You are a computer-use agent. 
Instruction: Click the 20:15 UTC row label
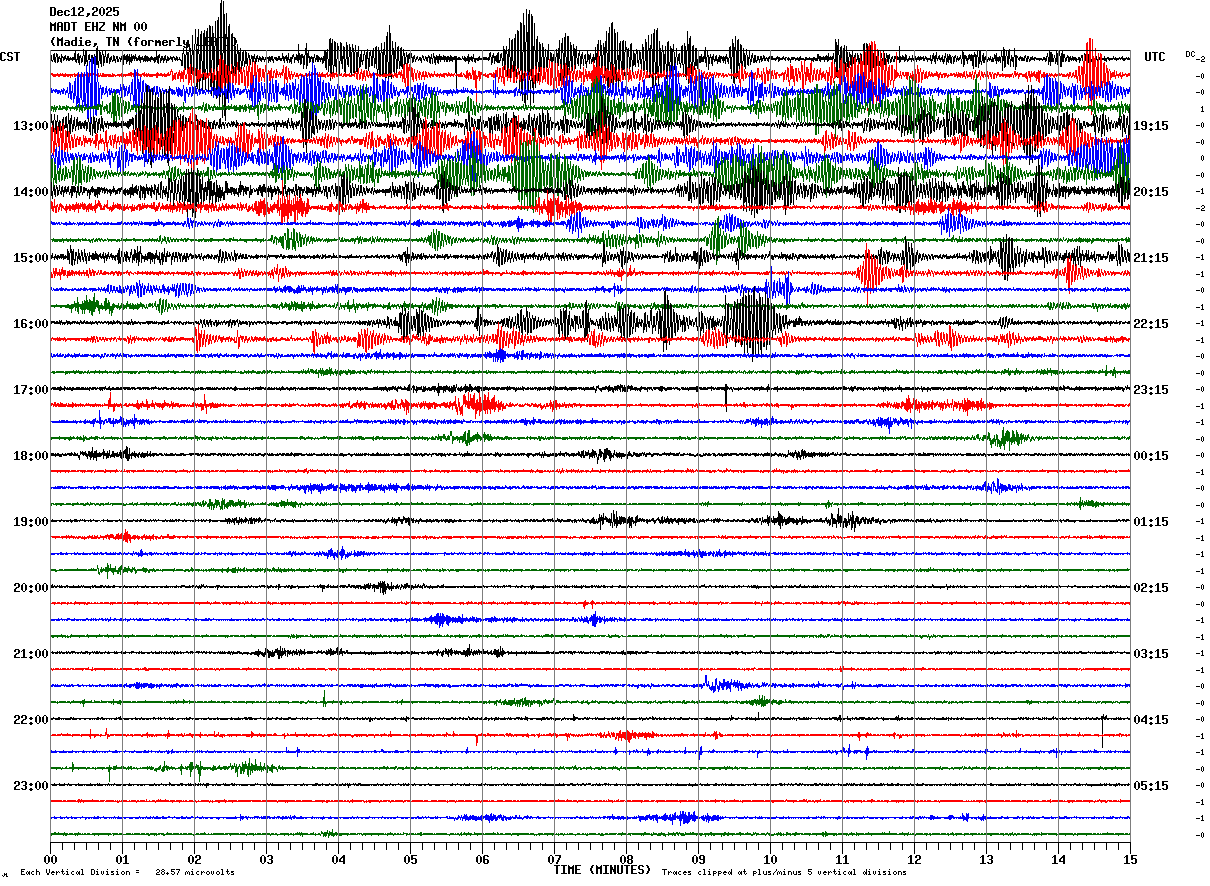[1150, 192]
